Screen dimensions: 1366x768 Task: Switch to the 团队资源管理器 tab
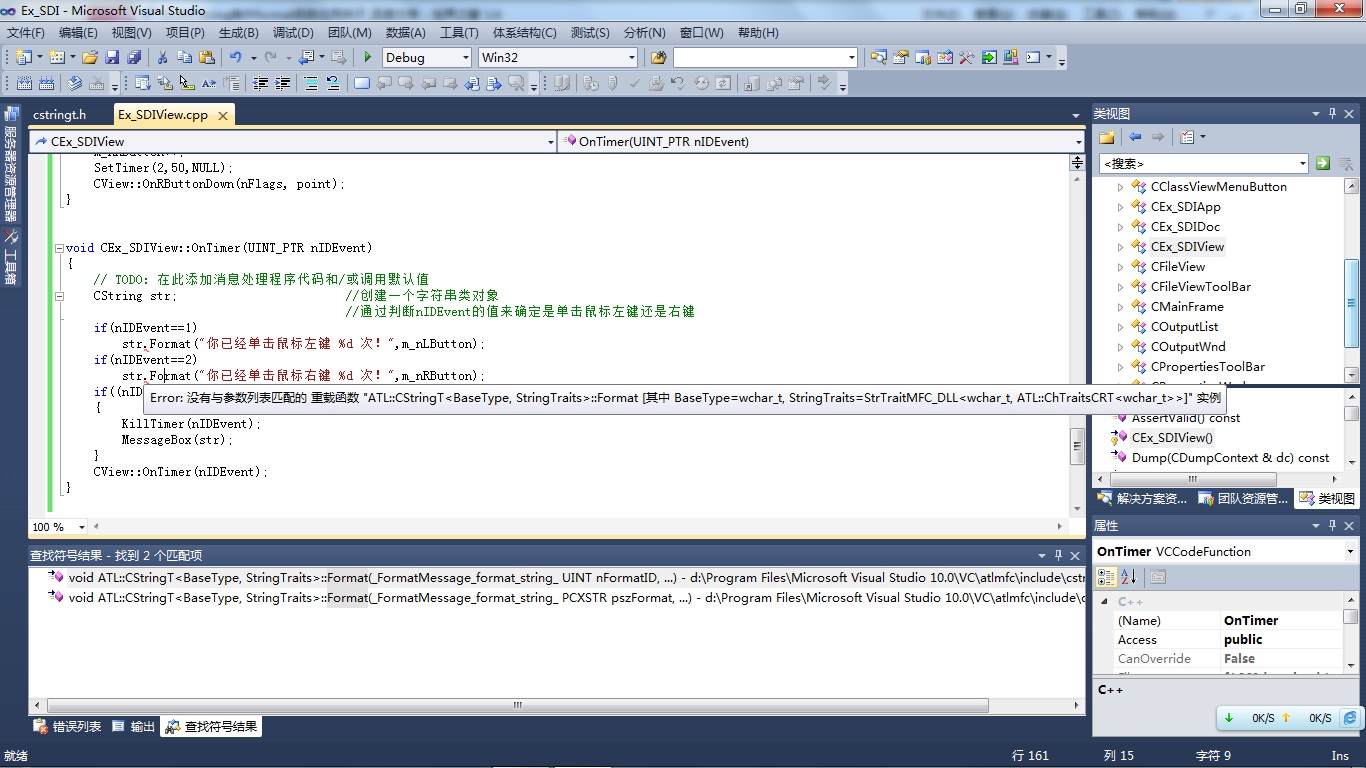point(1243,498)
